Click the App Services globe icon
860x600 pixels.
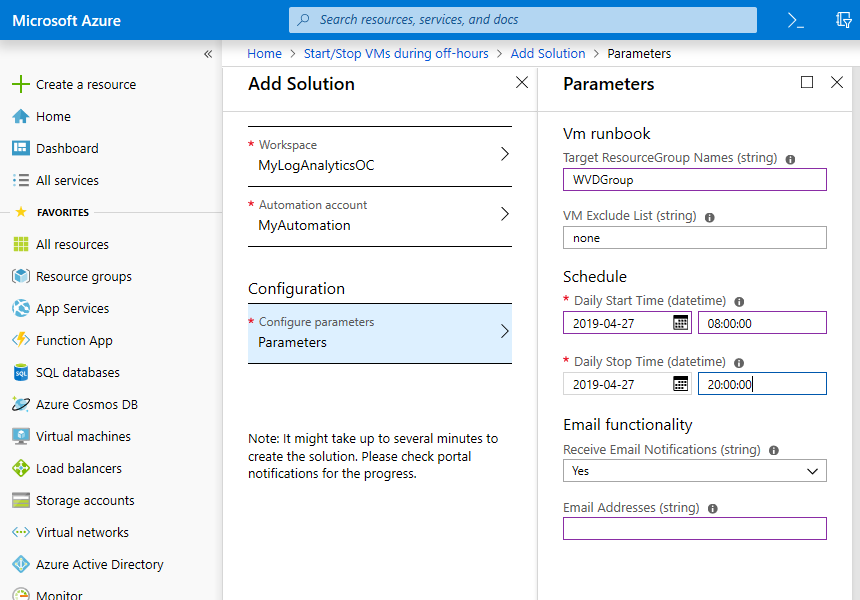coord(21,308)
